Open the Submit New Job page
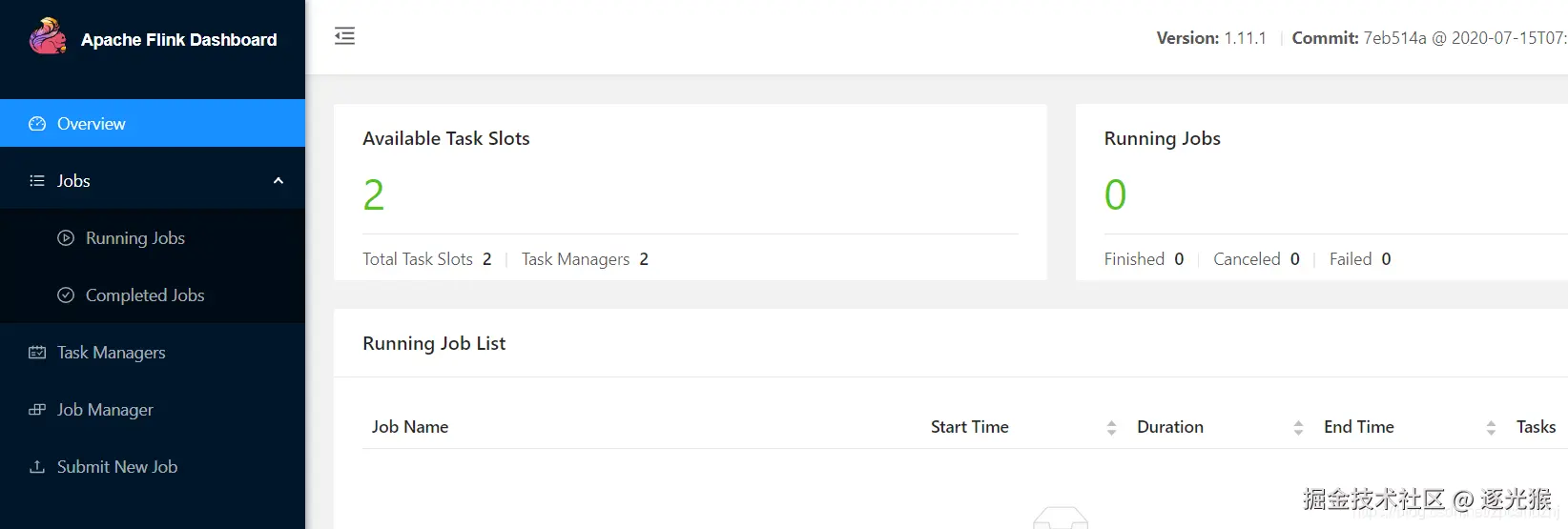This screenshot has height=529, width=1568. pyautogui.click(x=117, y=467)
